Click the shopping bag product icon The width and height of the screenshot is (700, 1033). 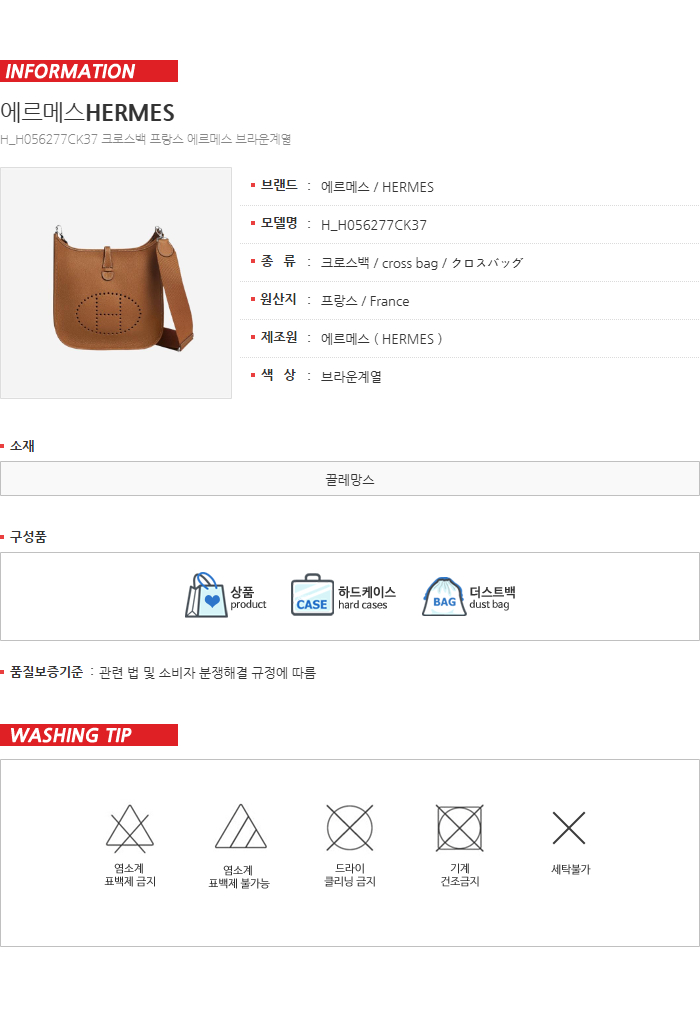pos(206,595)
